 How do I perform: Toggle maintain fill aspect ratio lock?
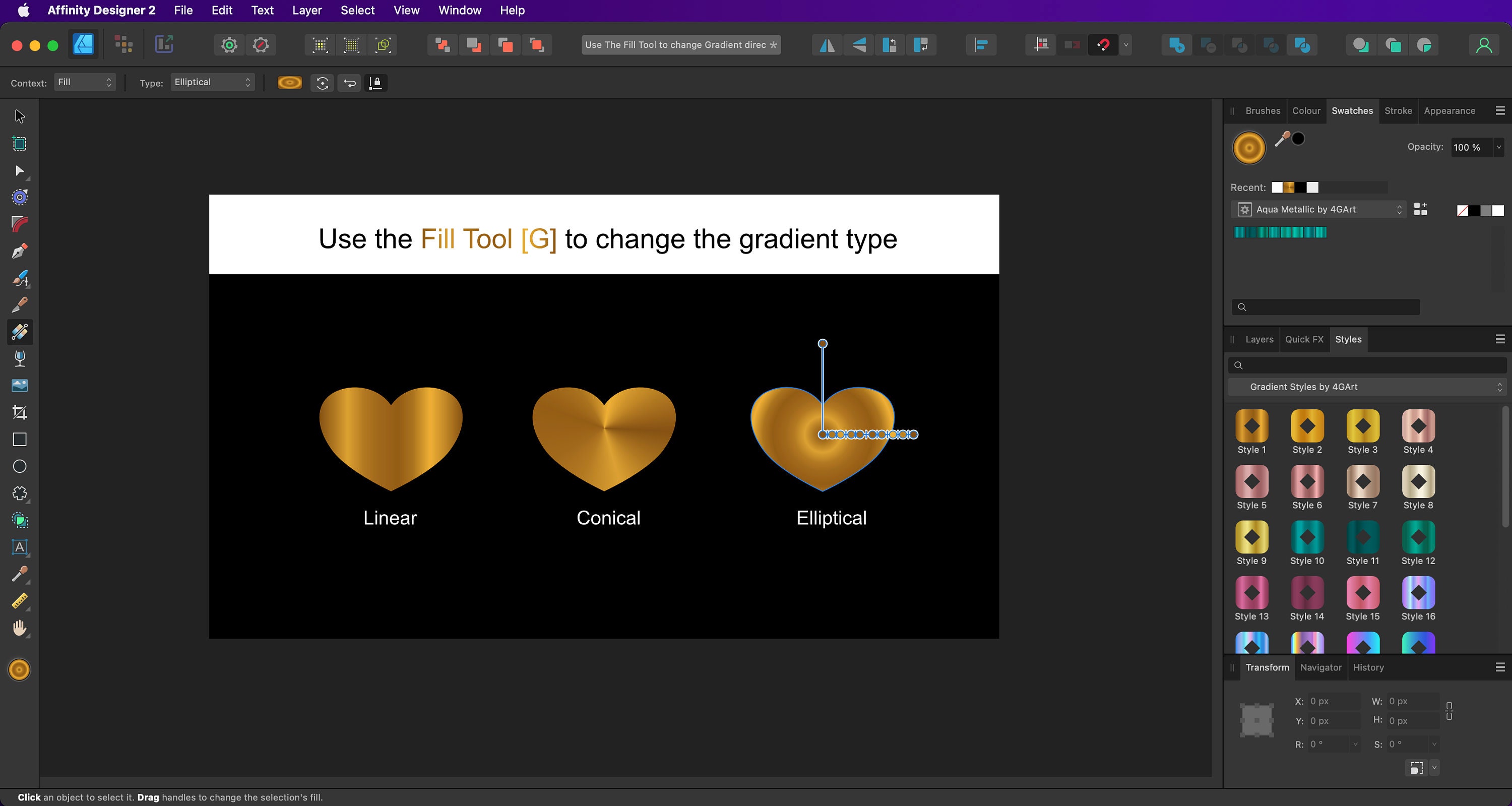[375, 83]
